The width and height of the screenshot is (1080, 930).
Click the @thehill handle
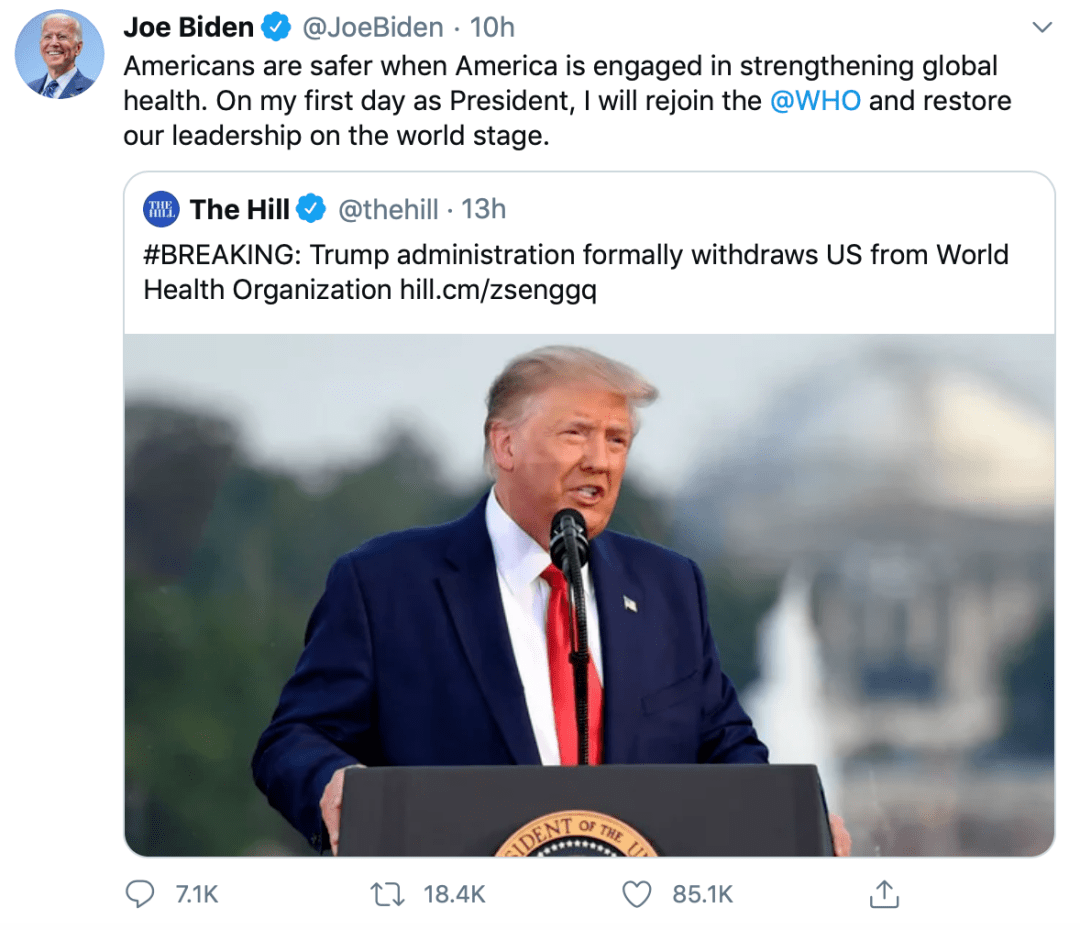point(388,209)
